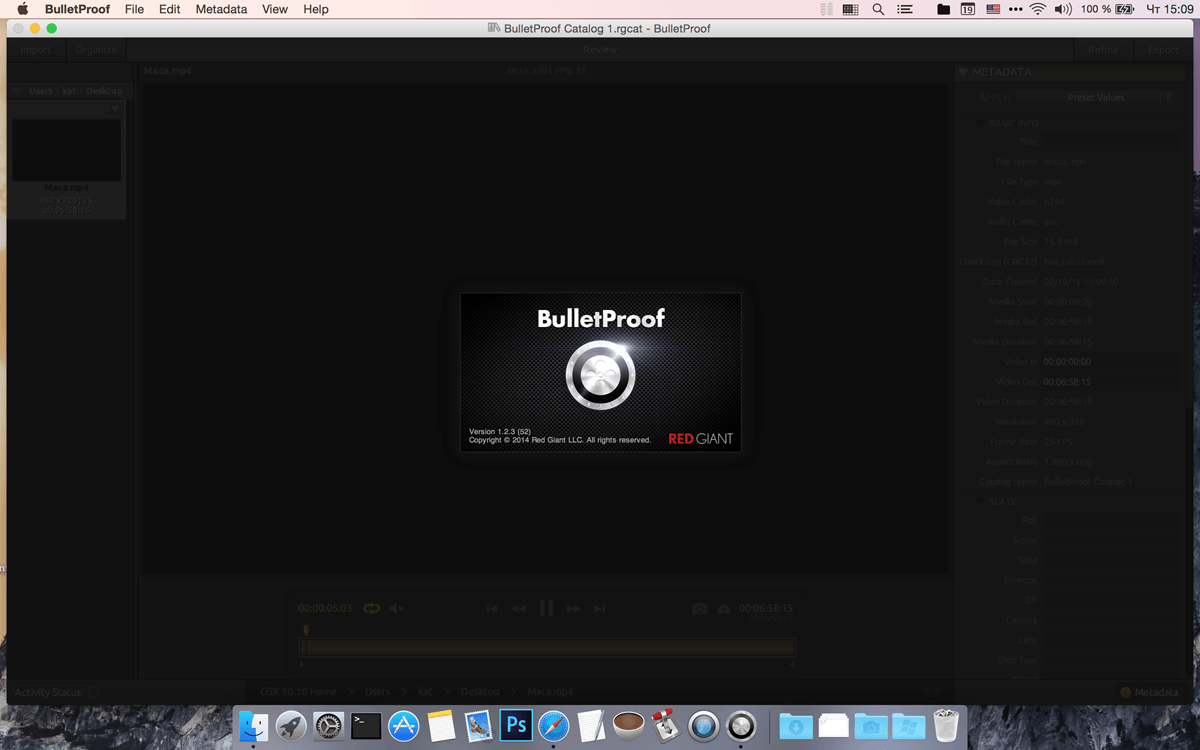Click the BulletProof splash screen logo
This screenshot has height=750, width=1200.
(600, 376)
